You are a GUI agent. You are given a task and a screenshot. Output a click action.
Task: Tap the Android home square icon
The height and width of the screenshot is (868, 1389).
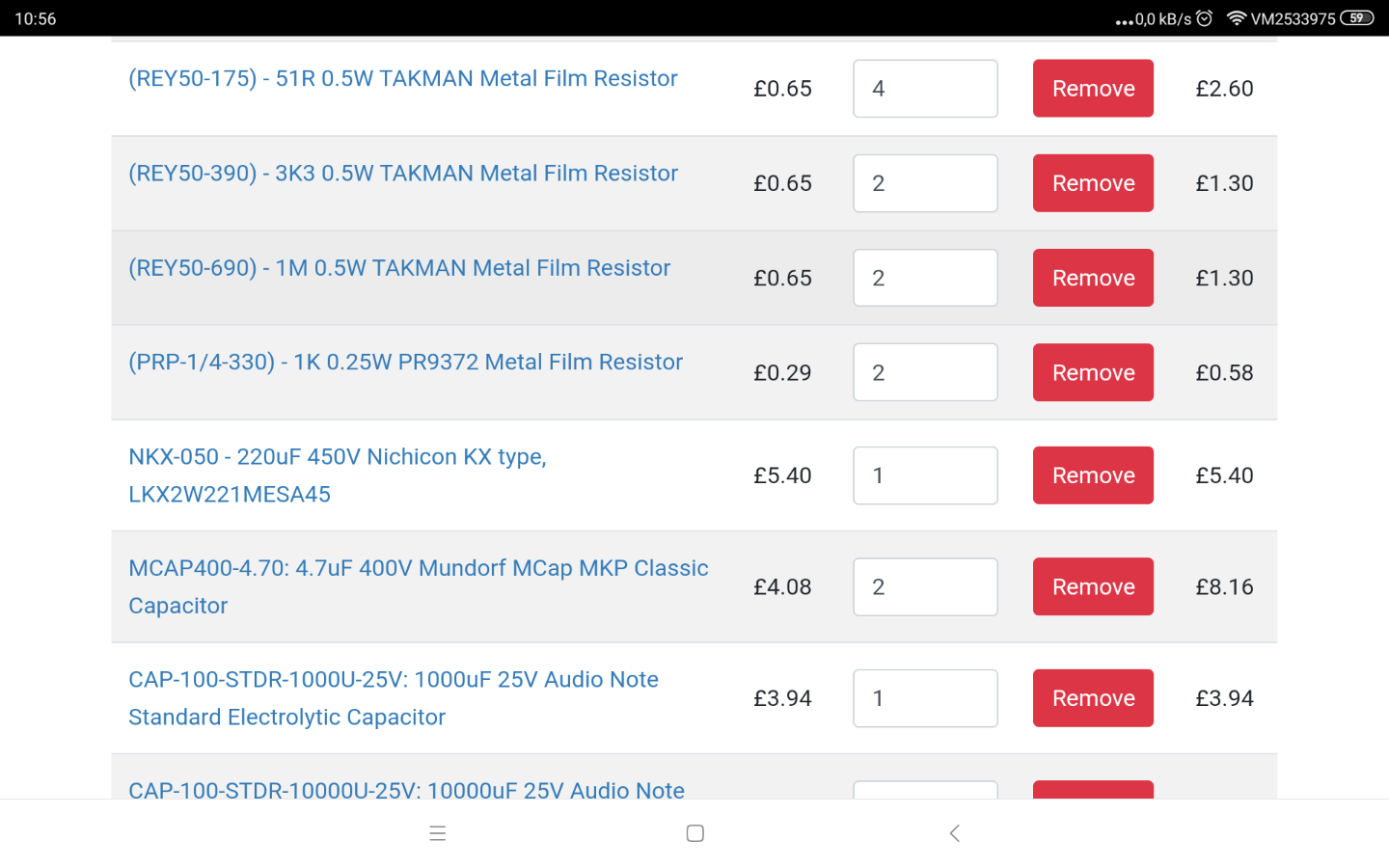click(694, 833)
